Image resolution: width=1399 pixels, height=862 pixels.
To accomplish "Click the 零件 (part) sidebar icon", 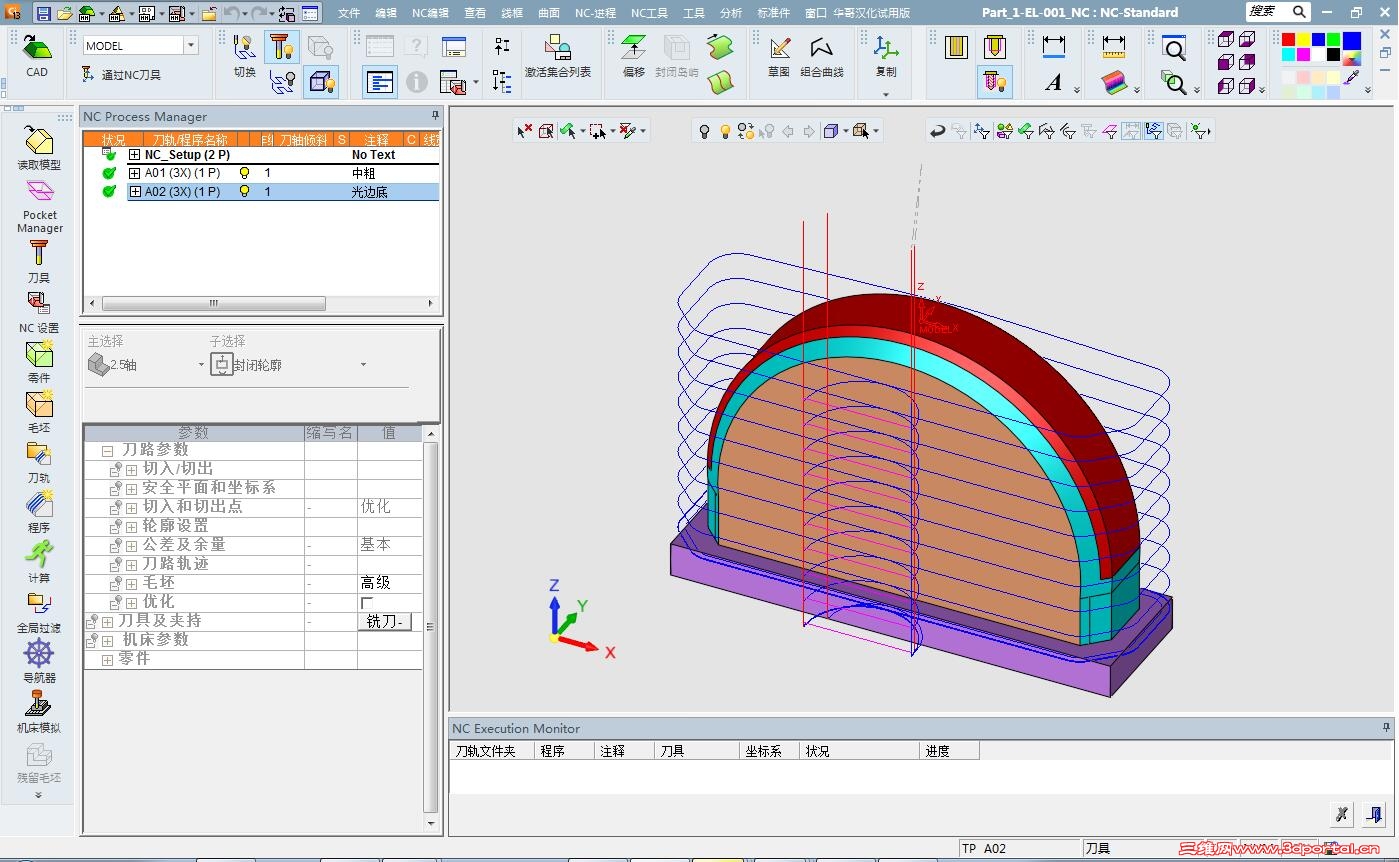I will 39,362.
